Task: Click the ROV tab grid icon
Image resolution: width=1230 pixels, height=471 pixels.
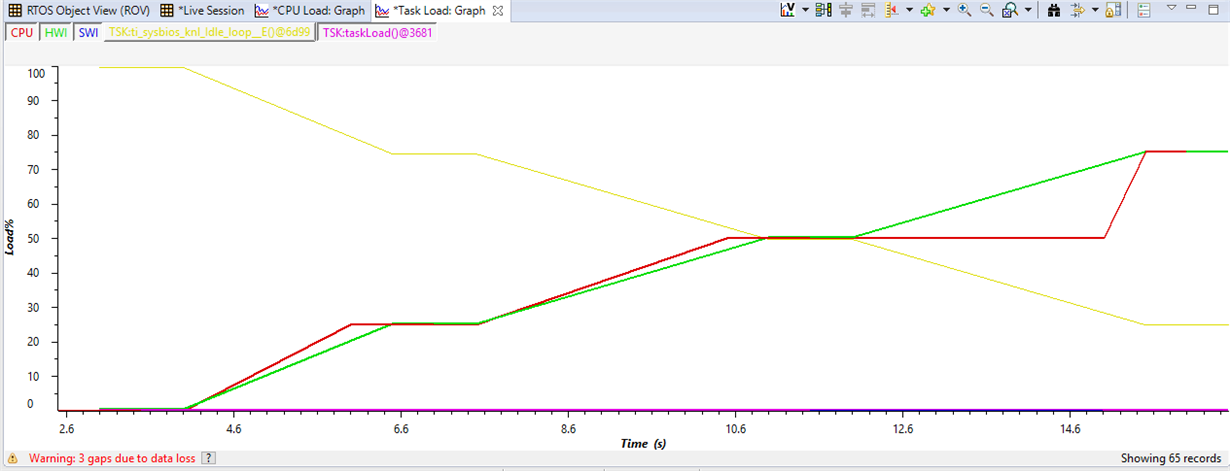Action: click(x=14, y=10)
